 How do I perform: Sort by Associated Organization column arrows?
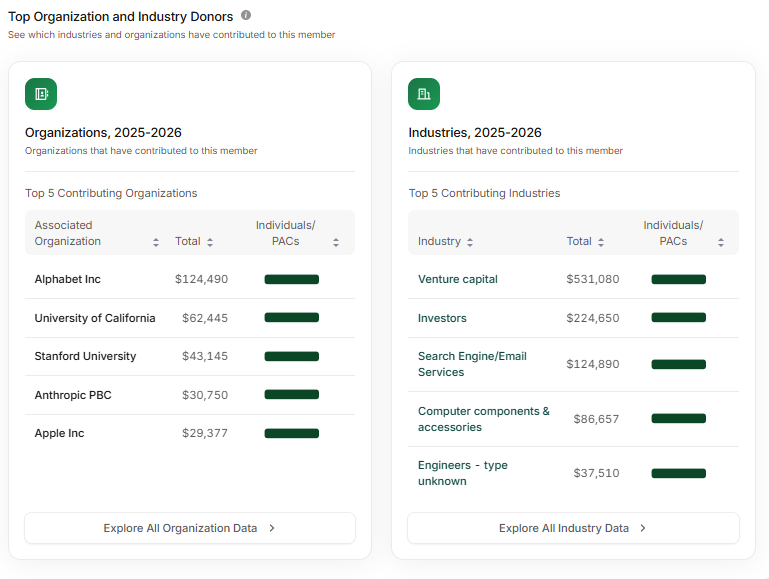[156, 242]
